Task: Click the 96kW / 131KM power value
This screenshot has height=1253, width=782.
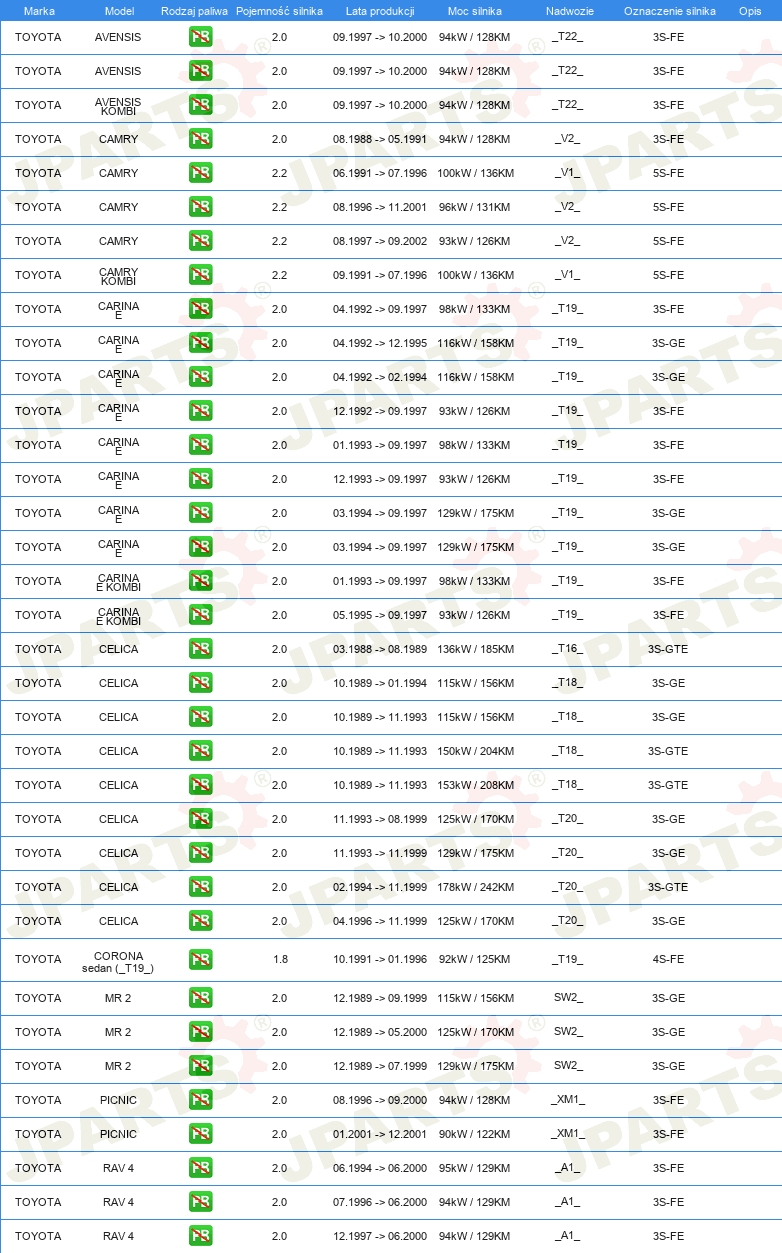Action: point(475,207)
